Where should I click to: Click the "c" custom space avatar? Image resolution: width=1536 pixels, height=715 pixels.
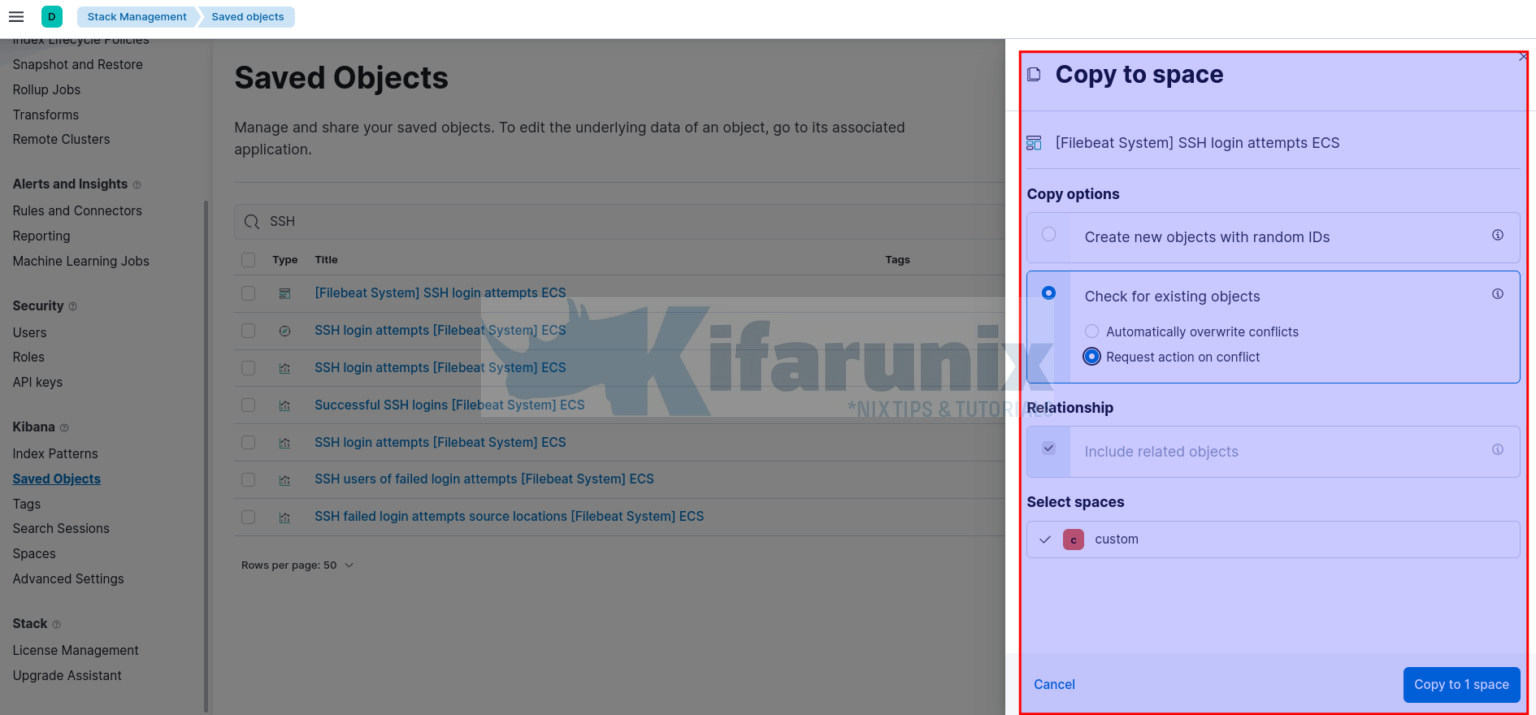[x=1073, y=539]
